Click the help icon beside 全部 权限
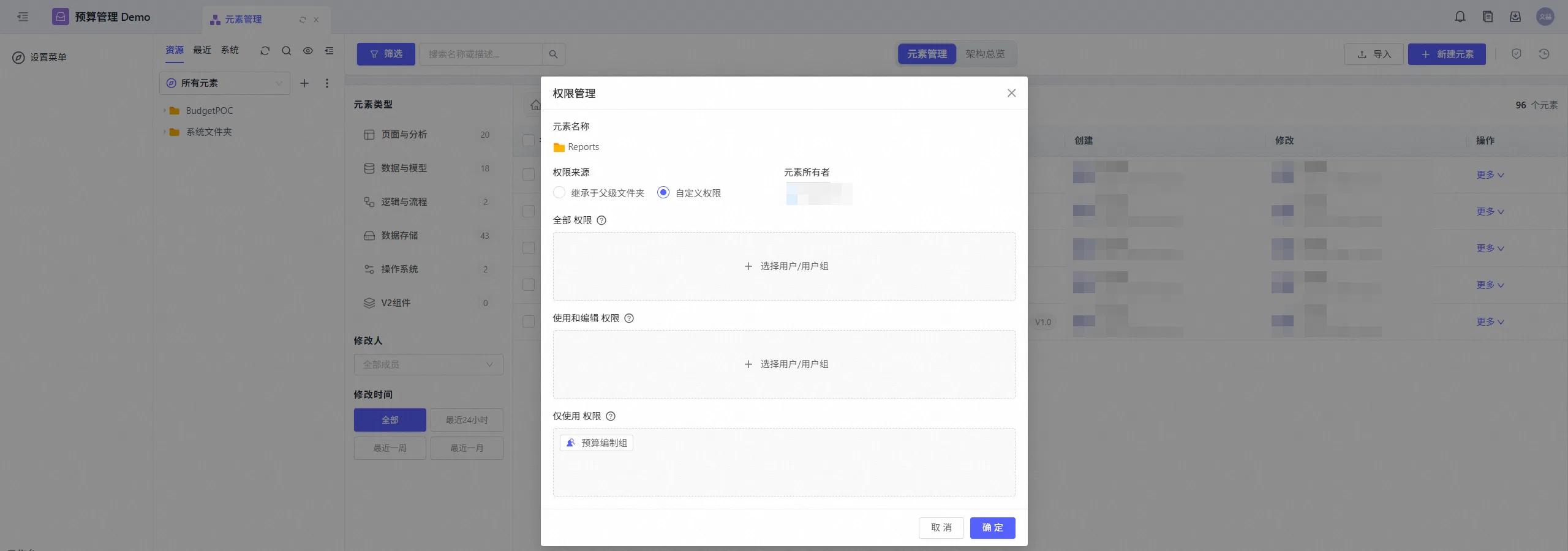Viewport: 1568px width, 551px height. pyautogui.click(x=601, y=220)
